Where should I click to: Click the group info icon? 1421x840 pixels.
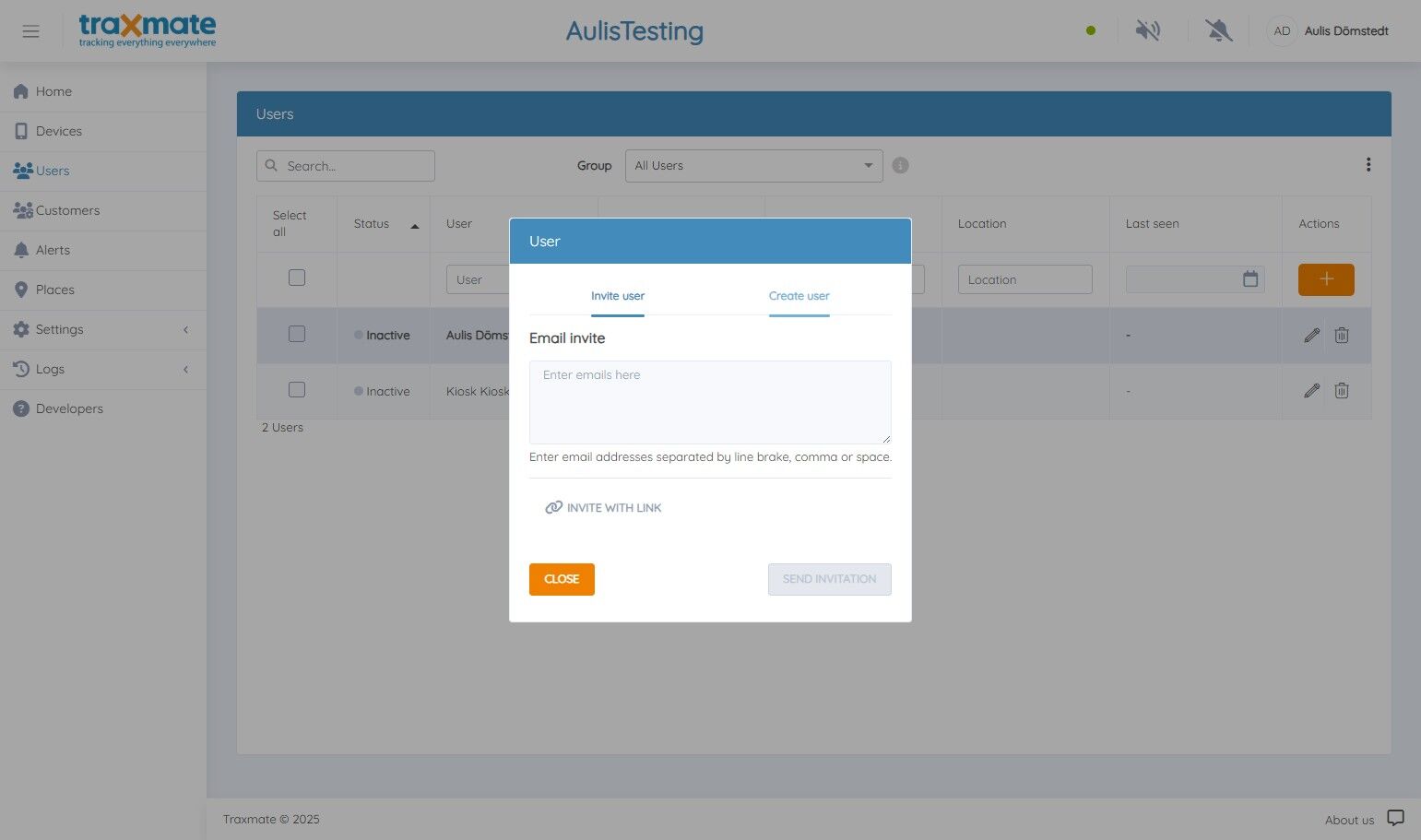(x=901, y=165)
